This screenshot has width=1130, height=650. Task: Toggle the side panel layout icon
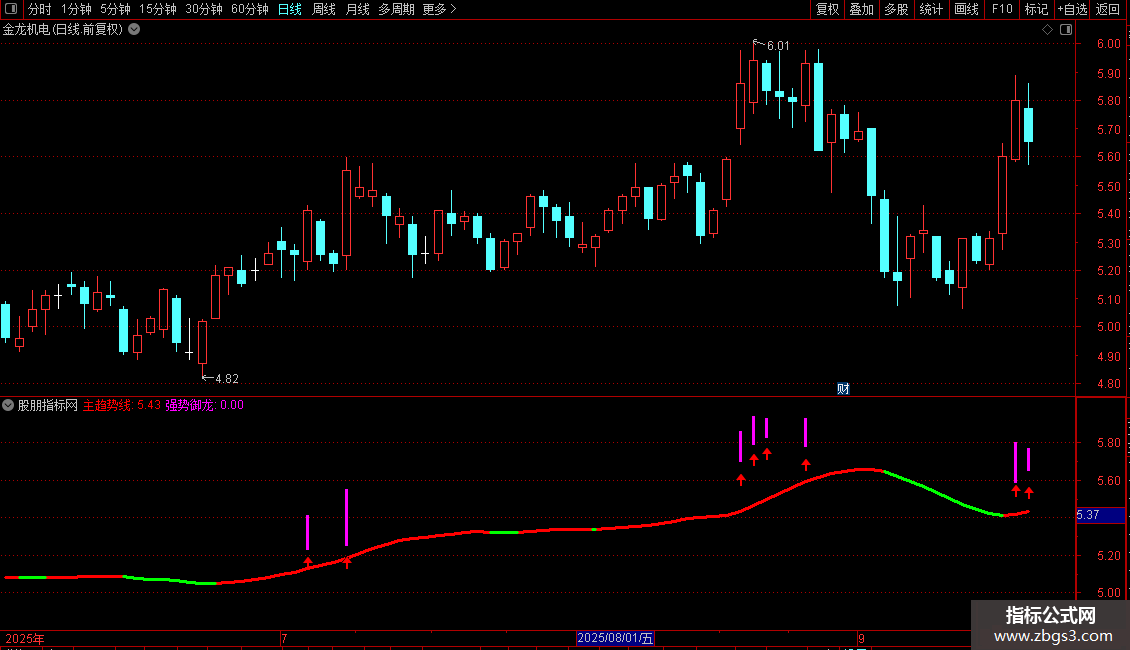[x=1066, y=30]
